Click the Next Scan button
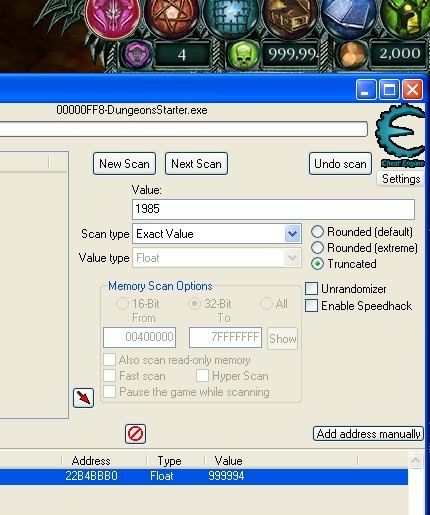The width and height of the screenshot is (430, 515). (196, 164)
